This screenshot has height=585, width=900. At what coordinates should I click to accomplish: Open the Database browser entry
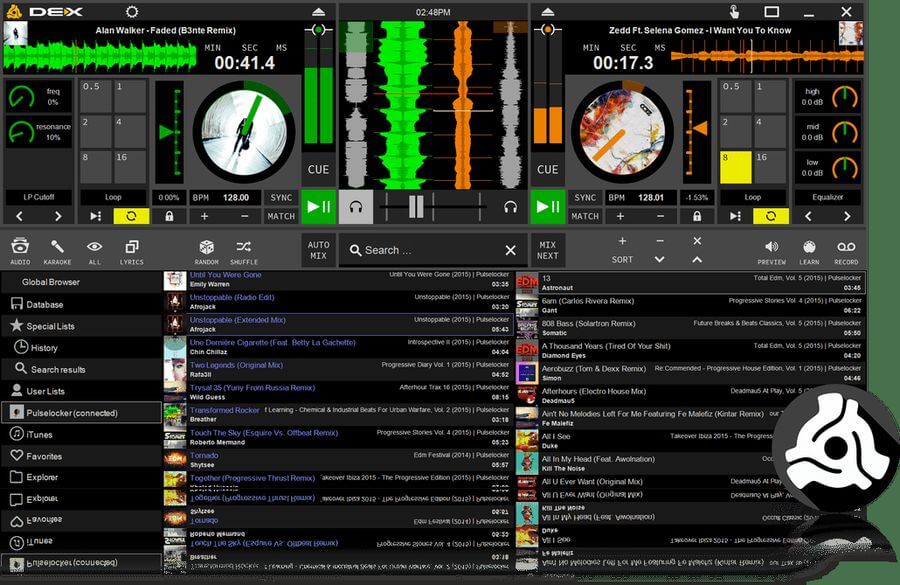click(82, 304)
